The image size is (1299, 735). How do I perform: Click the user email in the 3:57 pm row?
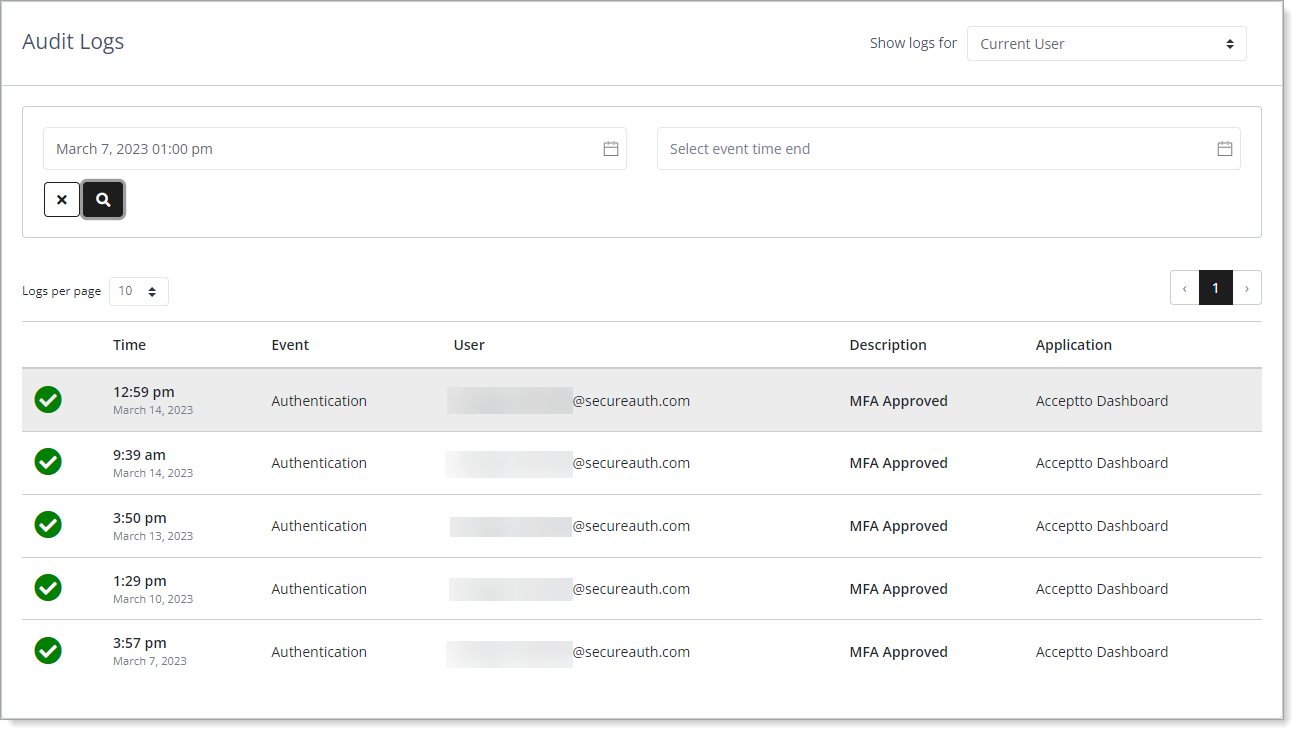(x=569, y=652)
